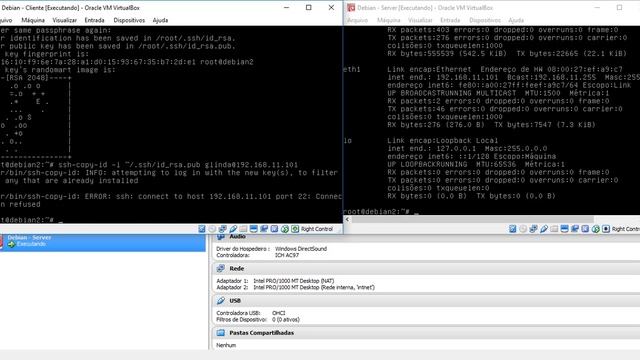Maximize the Cliente VM window
Viewport: 640px width, 360px height.
[309, 8]
